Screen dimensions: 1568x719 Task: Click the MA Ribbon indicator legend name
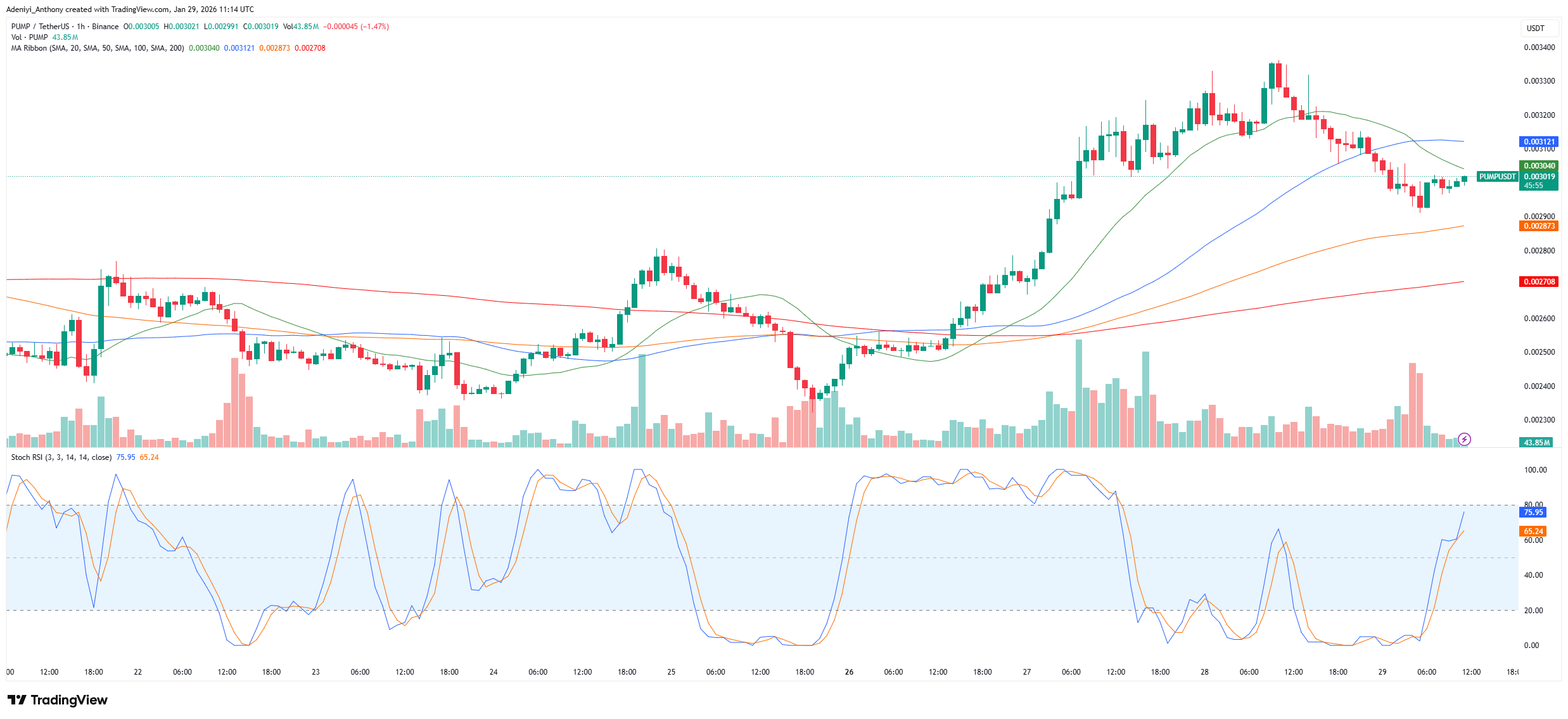98,48
